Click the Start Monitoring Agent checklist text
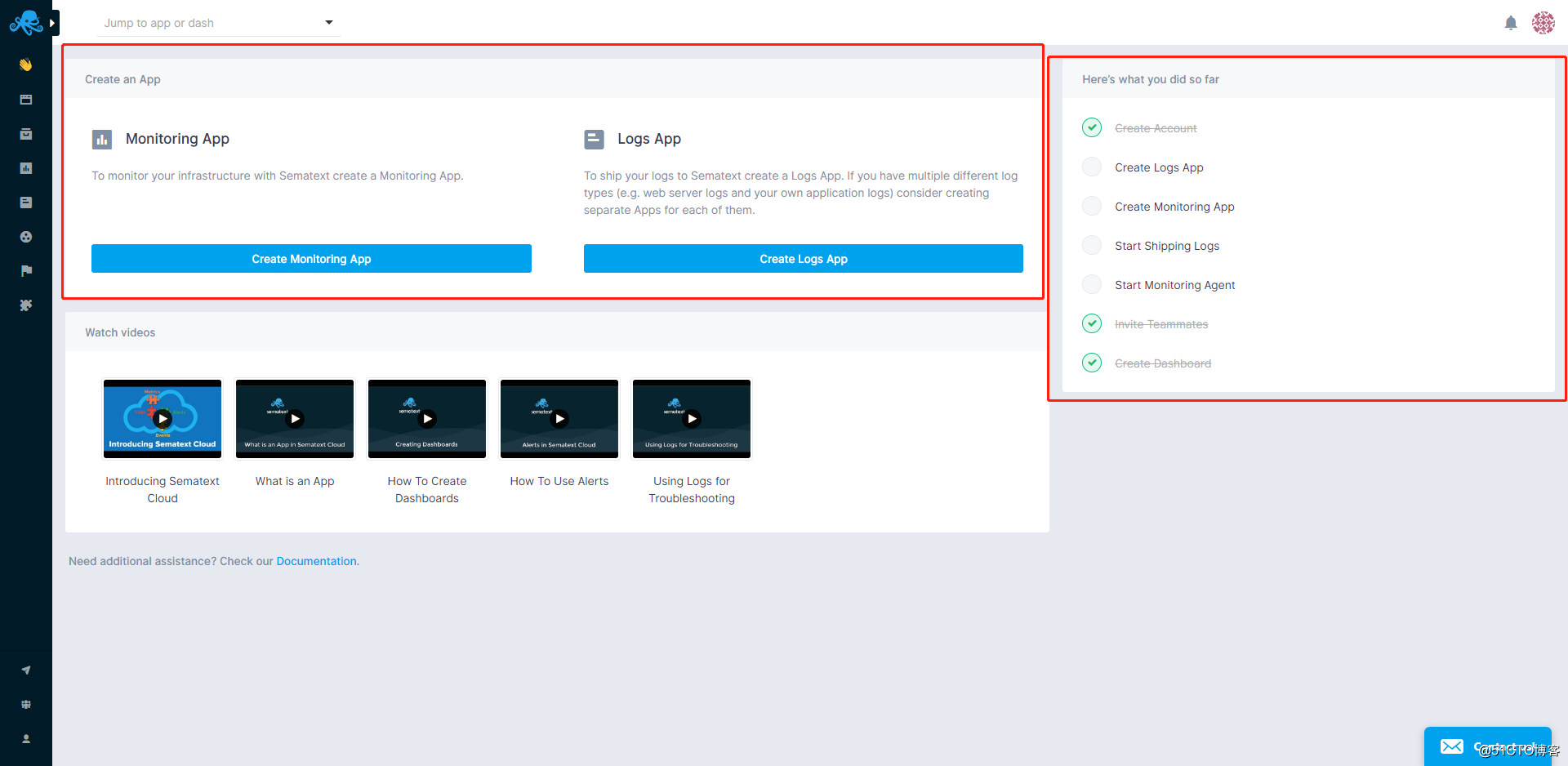The width and height of the screenshot is (1568, 766). coord(1174,285)
